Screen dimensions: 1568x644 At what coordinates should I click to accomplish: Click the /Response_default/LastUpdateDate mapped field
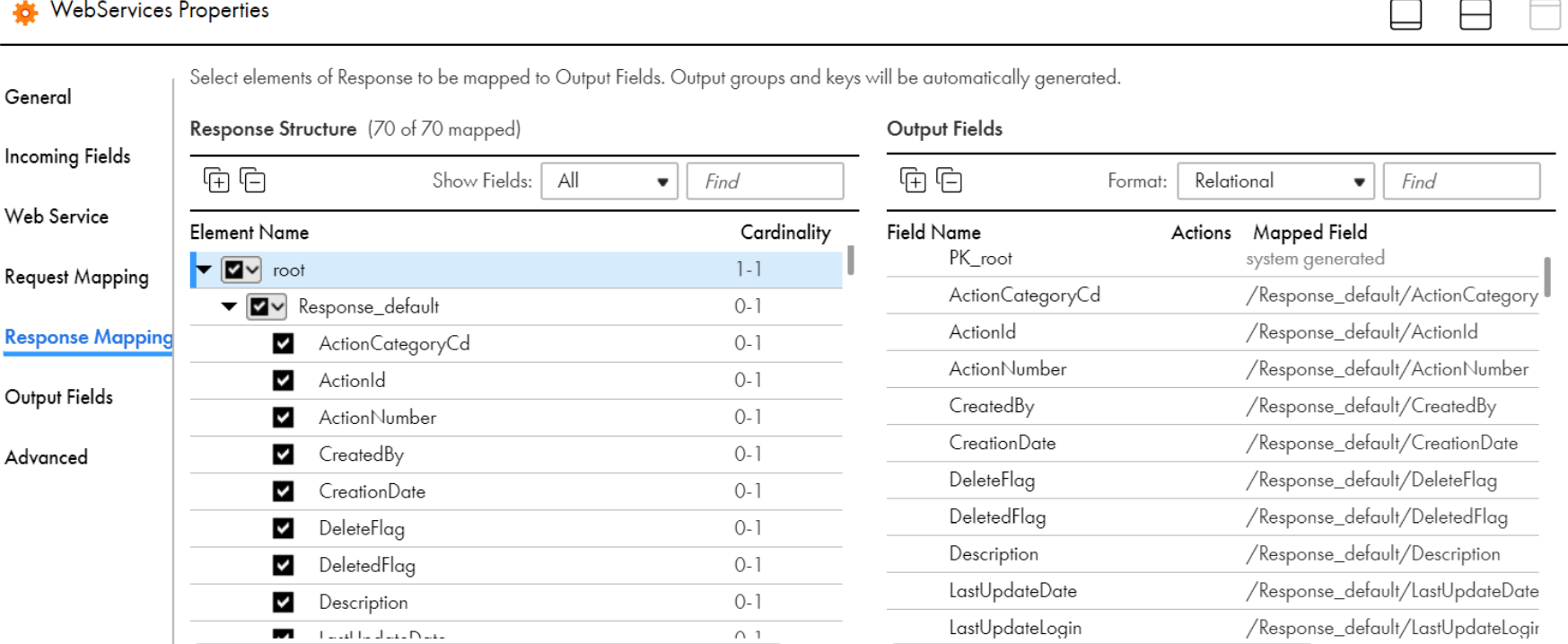pyautogui.click(x=1392, y=591)
